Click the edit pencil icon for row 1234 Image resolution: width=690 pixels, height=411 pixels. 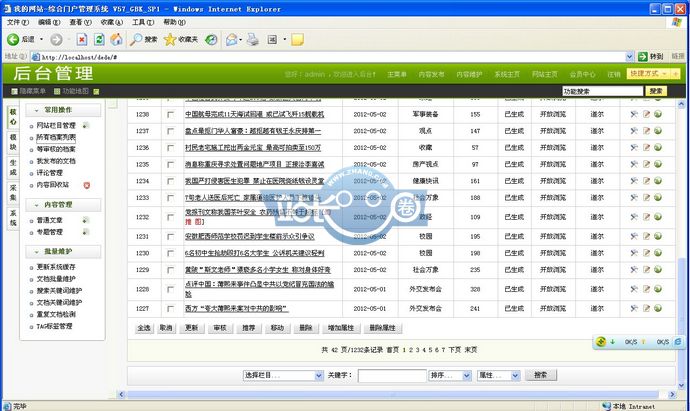646,181
